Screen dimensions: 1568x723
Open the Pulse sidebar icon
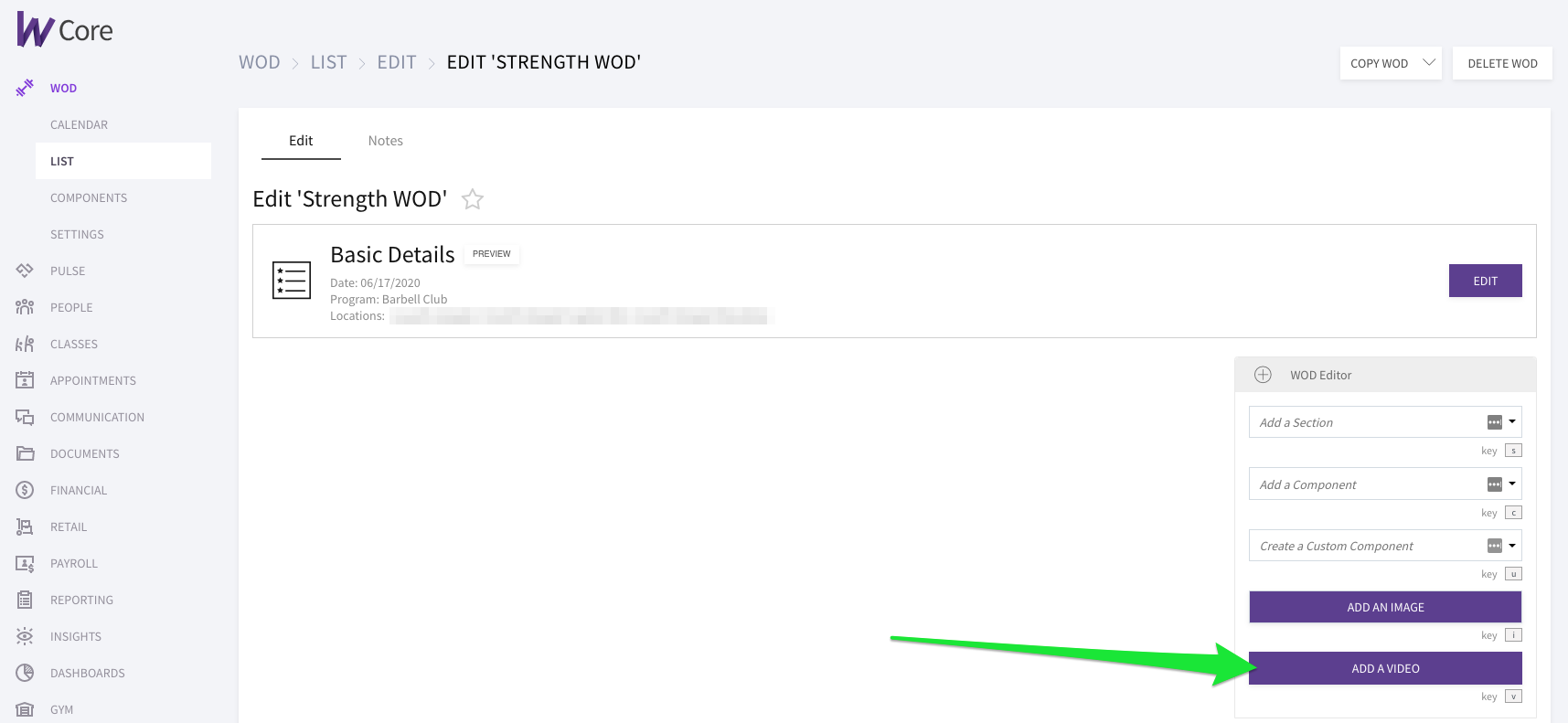coord(25,271)
